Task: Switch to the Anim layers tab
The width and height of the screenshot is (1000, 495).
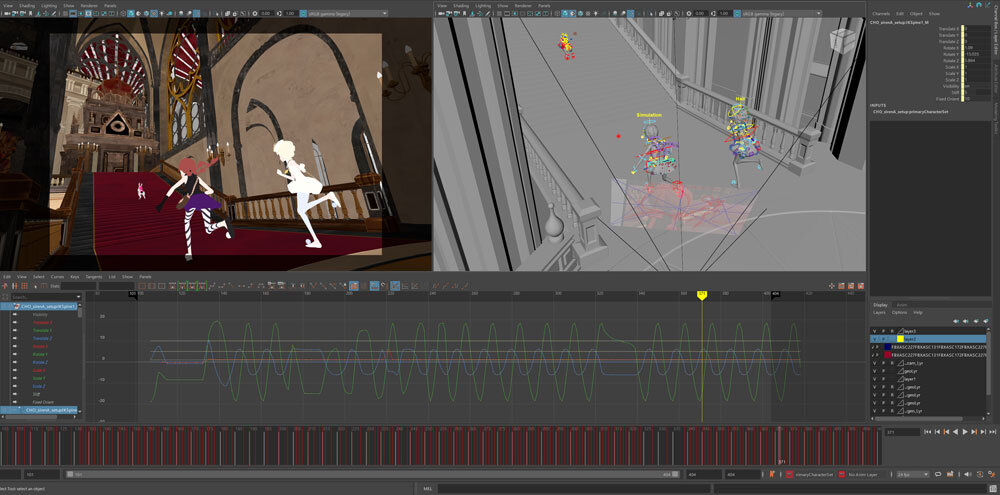Action: [902, 304]
